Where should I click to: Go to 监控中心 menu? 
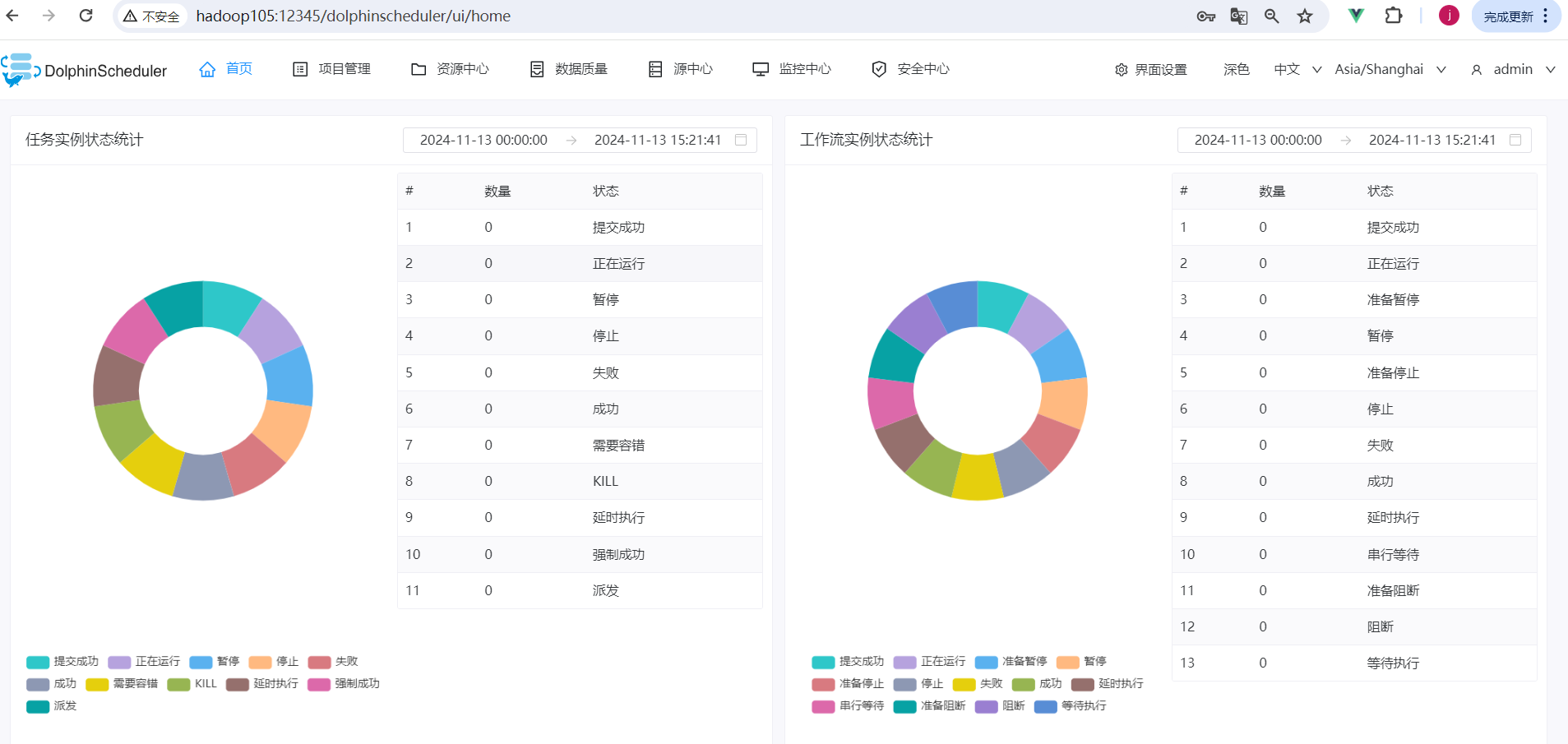(x=792, y=69)
